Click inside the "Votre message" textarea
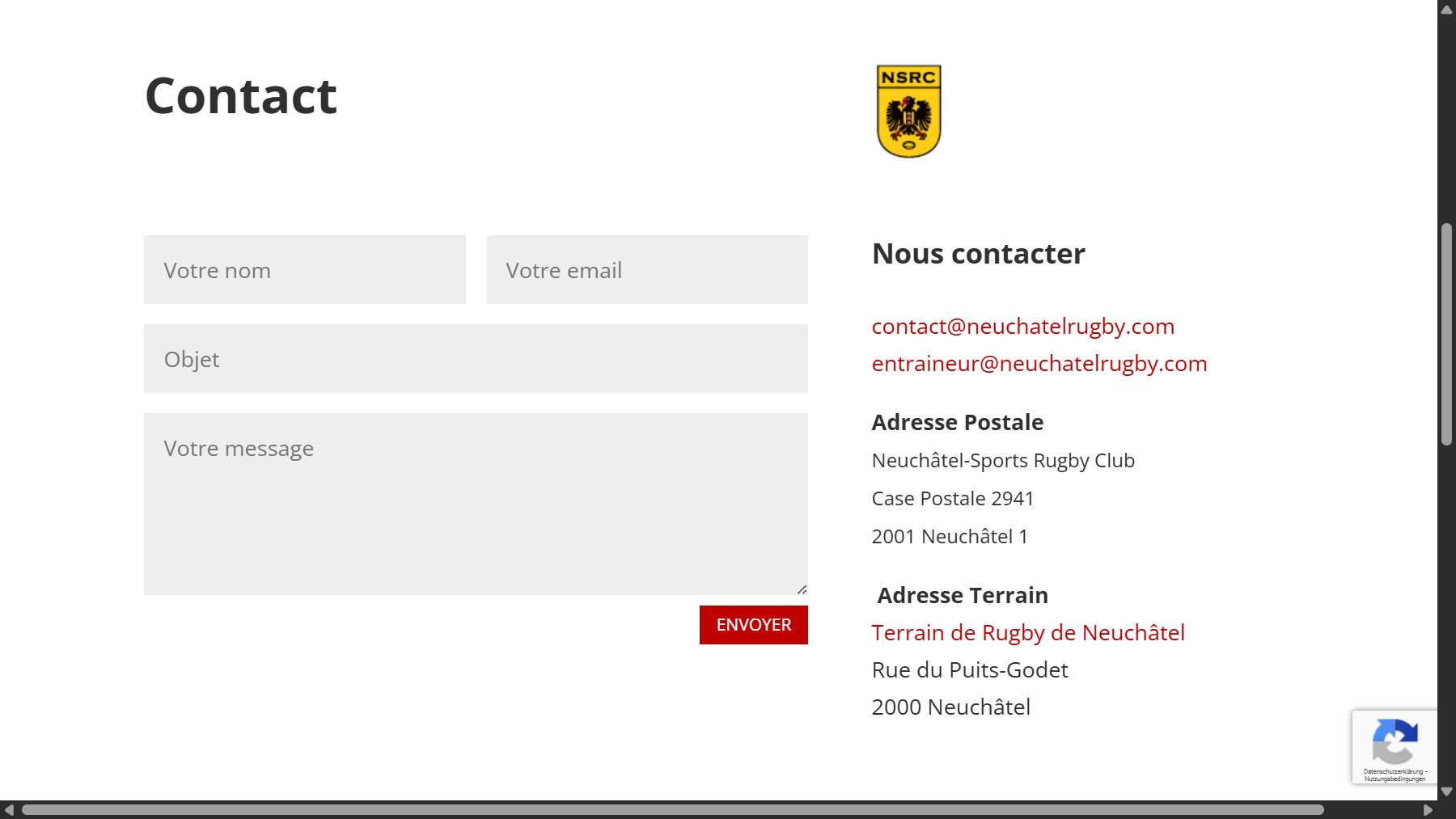The width and height of the screenshot is (1456, 819). [476, 504]
